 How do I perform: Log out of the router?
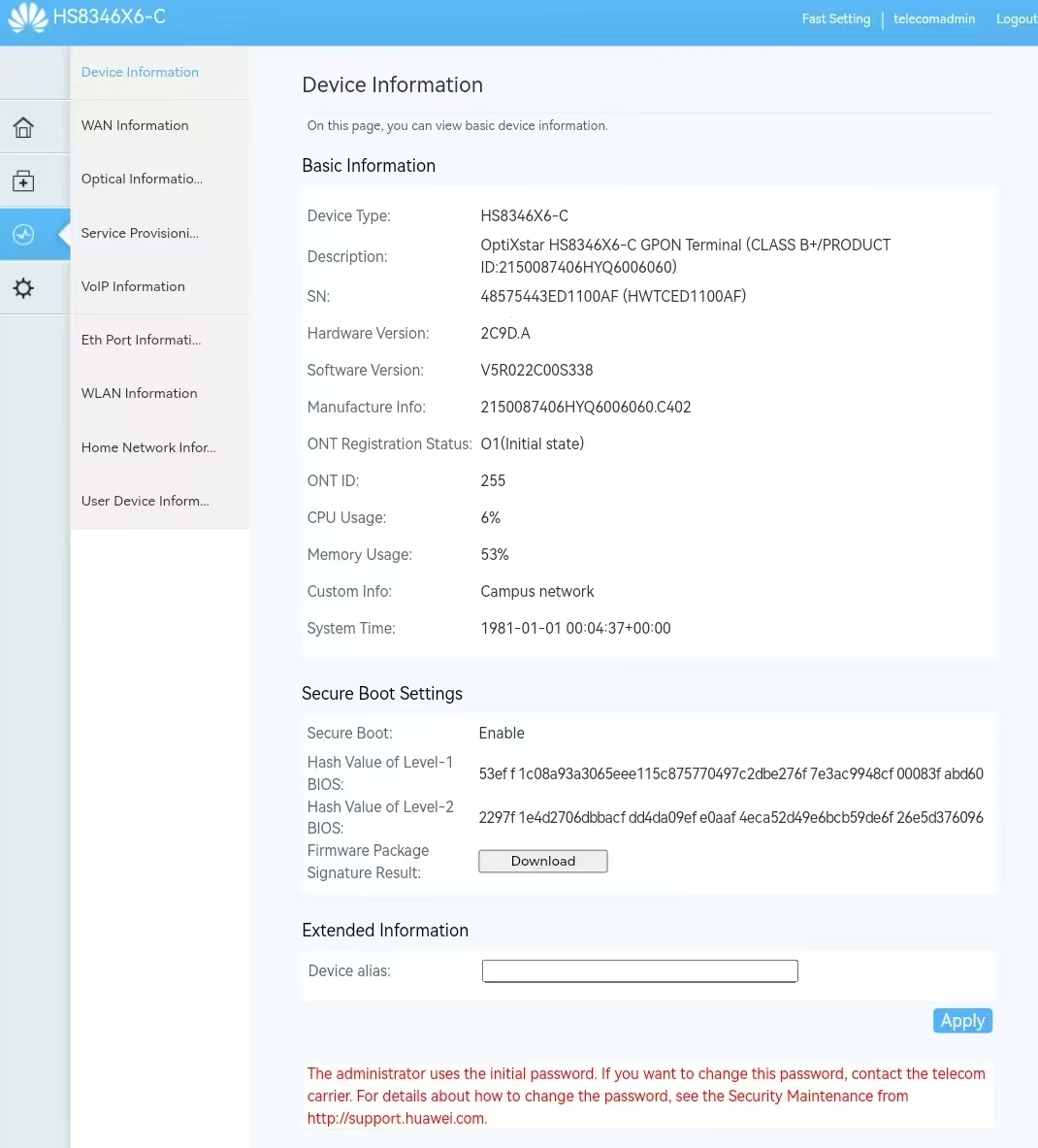point(1016,18)
